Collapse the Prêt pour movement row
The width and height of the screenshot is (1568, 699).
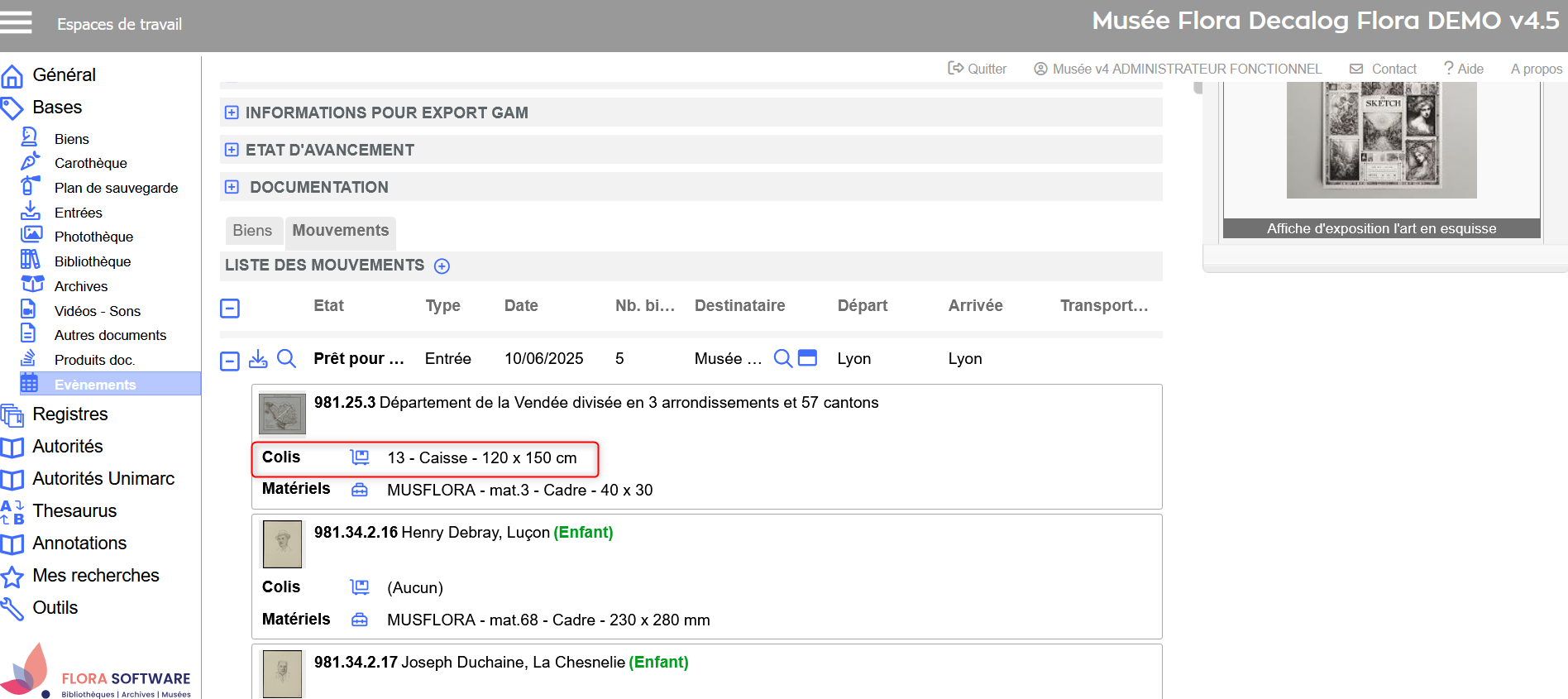[x=230, y=361]
